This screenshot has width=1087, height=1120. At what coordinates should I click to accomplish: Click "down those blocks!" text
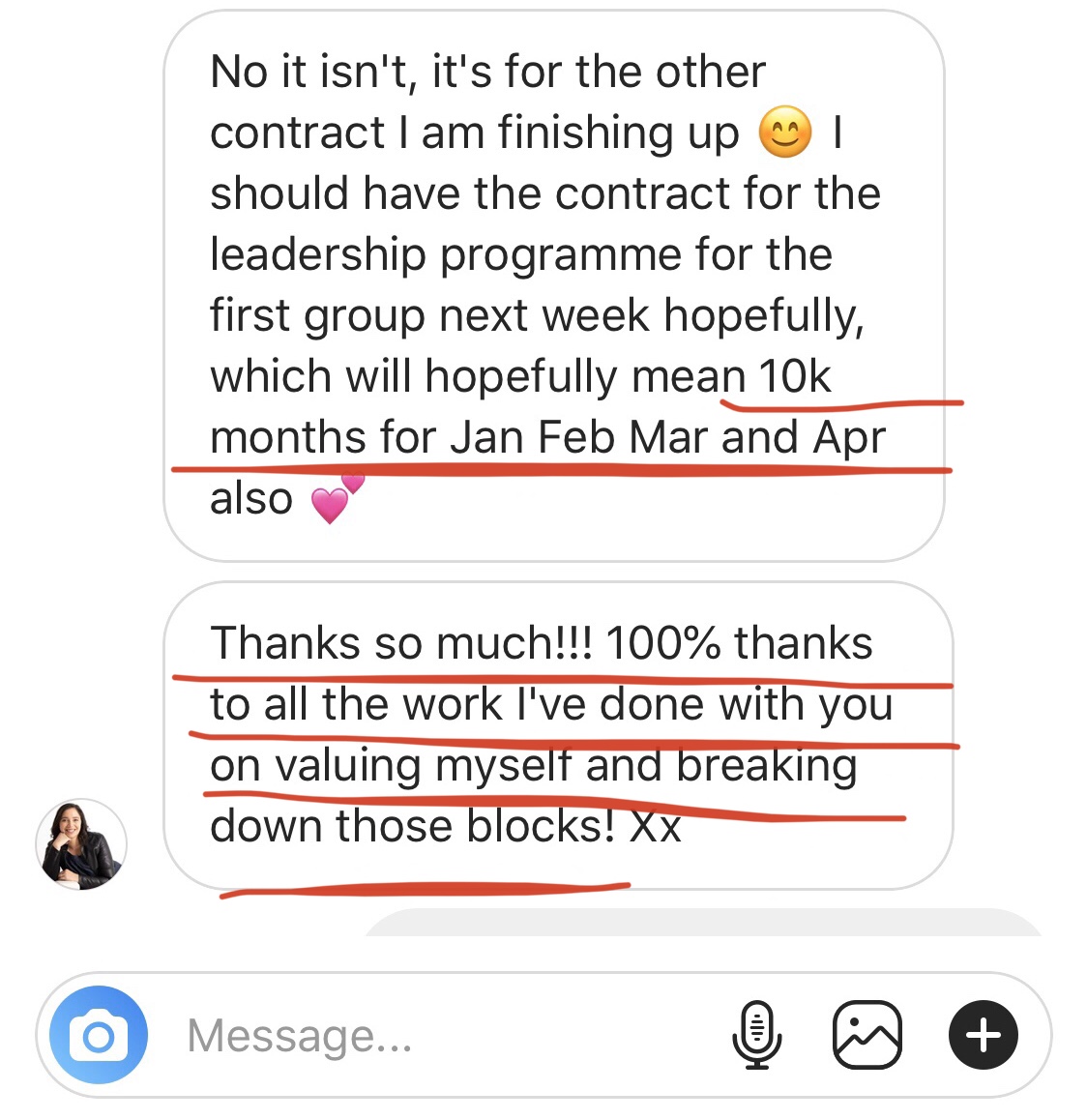tap(412, 827)
